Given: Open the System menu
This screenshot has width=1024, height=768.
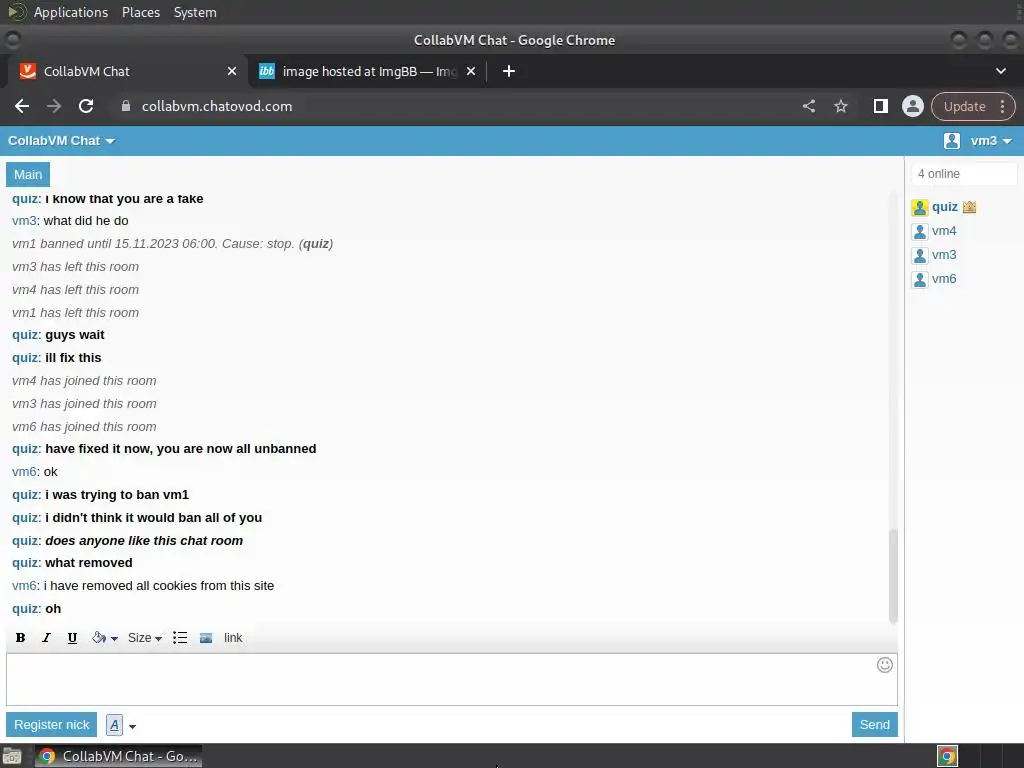Looking at the screenshot, I should 195,12.
